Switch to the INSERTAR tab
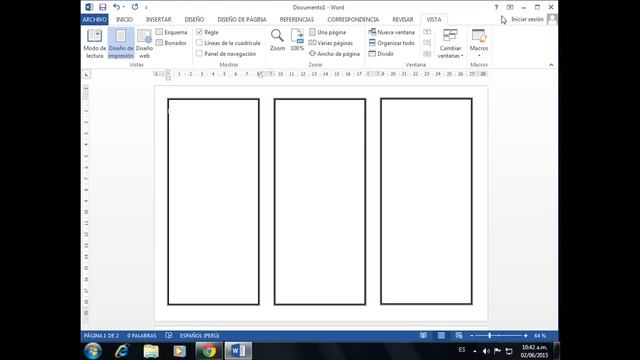This screenshot has width=640, height=360. (x=159, y=20)
